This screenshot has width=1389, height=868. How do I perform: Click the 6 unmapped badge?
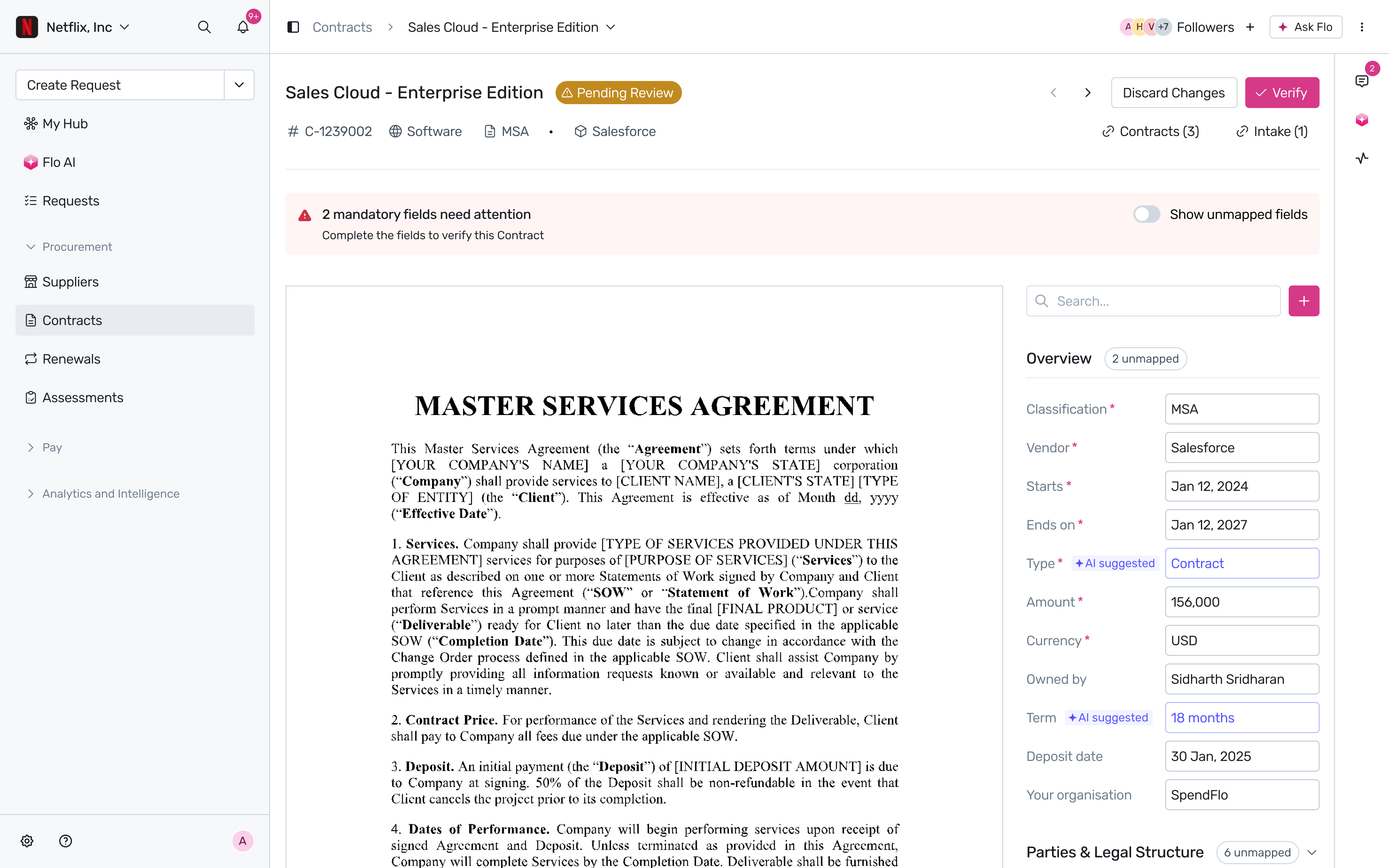(1257, 853)
